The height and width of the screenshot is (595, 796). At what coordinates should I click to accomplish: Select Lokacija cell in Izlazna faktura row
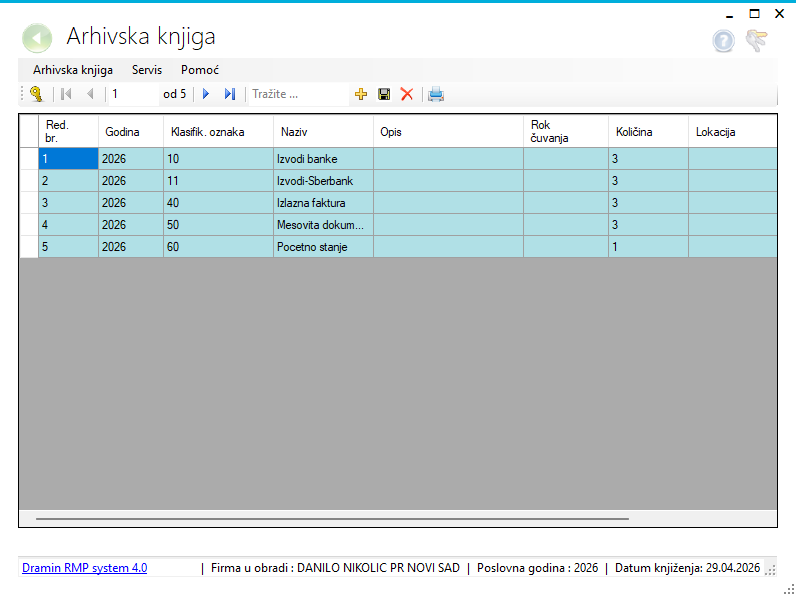point(733,203)
